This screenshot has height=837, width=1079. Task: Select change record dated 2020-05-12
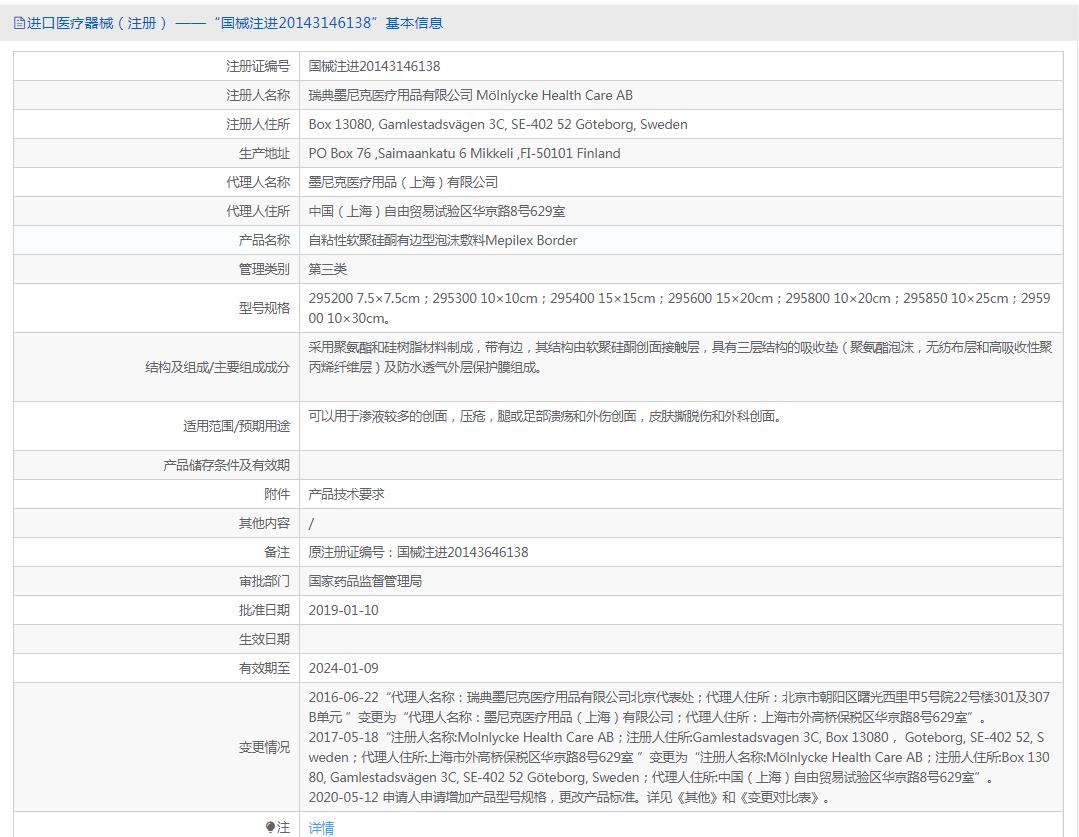click(x=570, y=796)
